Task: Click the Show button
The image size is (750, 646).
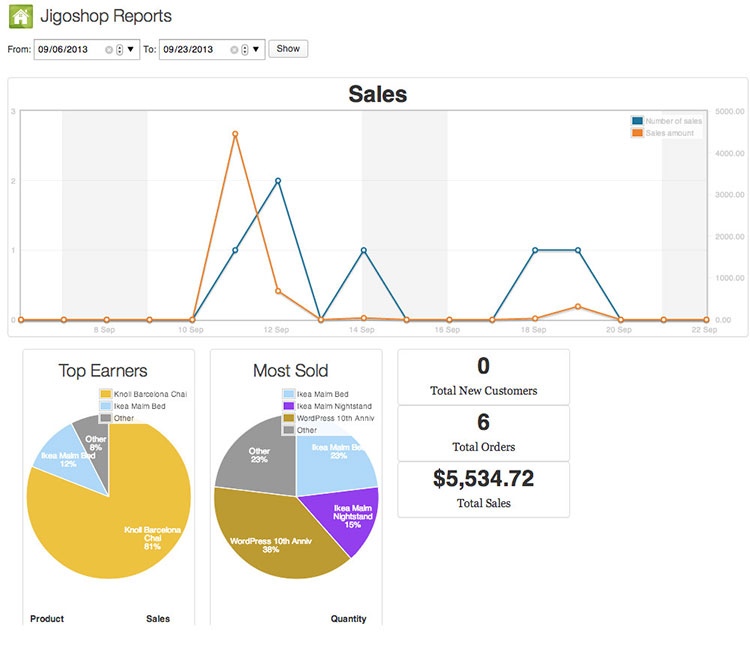Action: coord(288,49)
